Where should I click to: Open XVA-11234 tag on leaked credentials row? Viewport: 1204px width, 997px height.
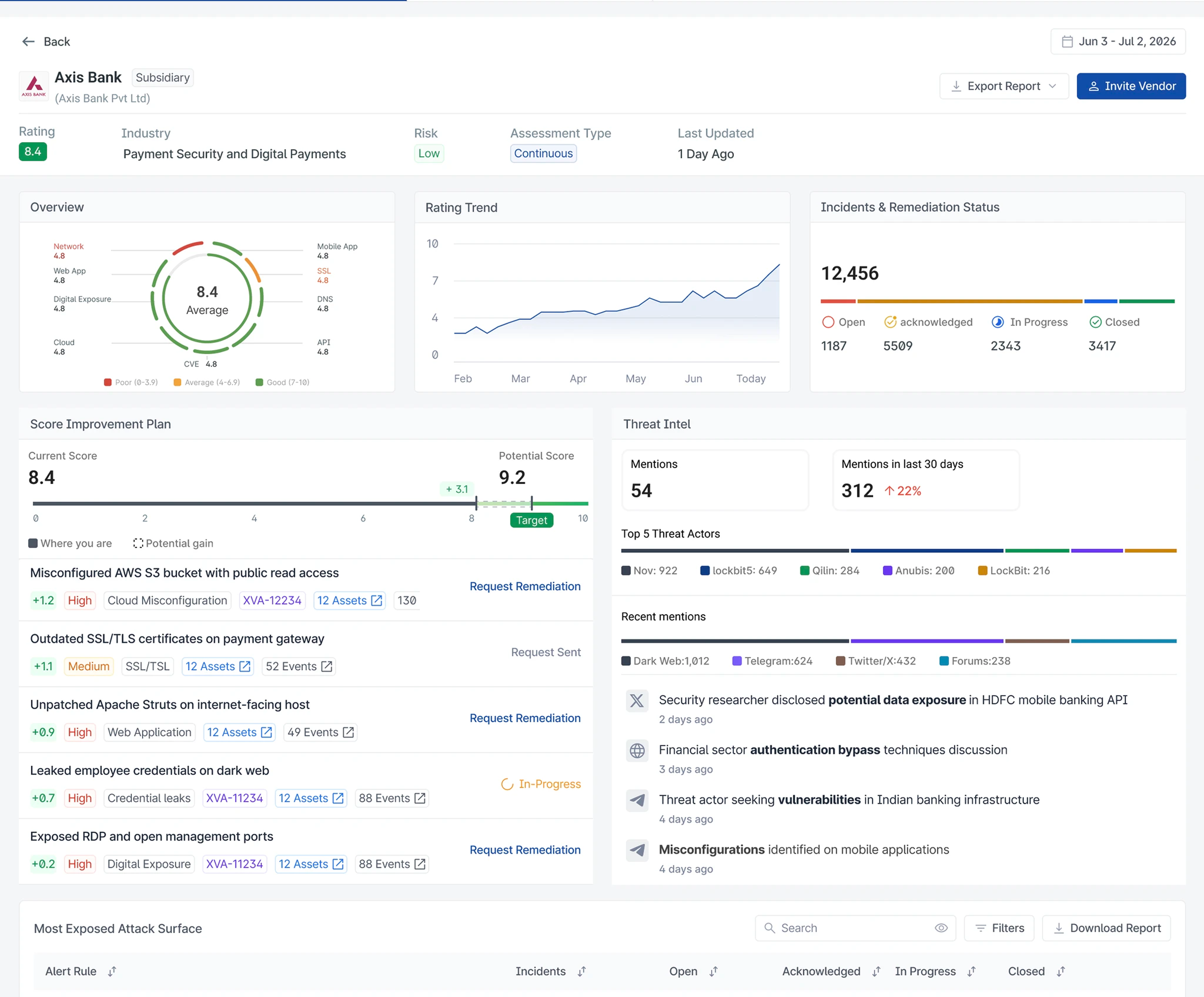(235, 798)
